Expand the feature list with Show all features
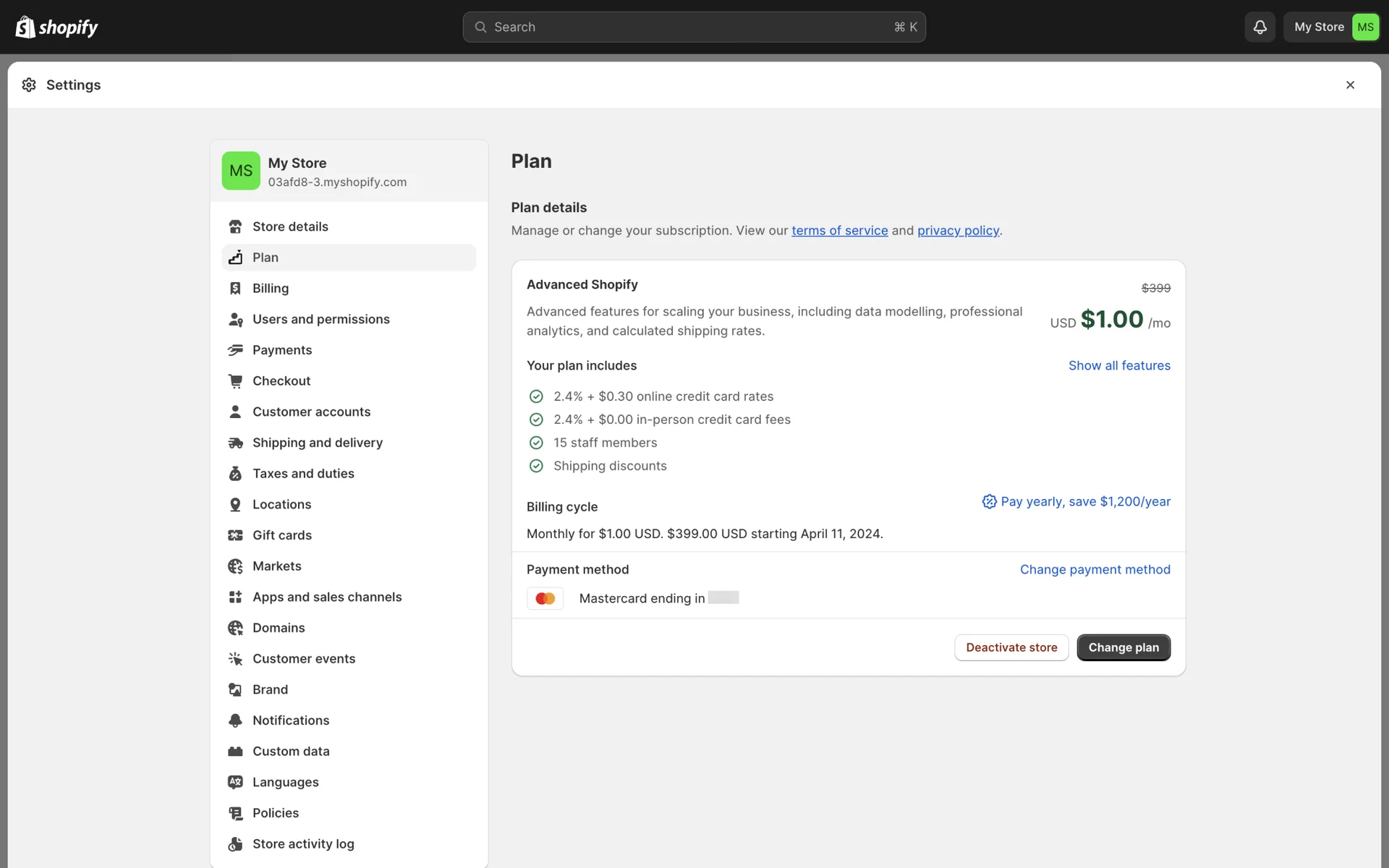Screen dimensions: 1389x868 tap(1118, 365)
